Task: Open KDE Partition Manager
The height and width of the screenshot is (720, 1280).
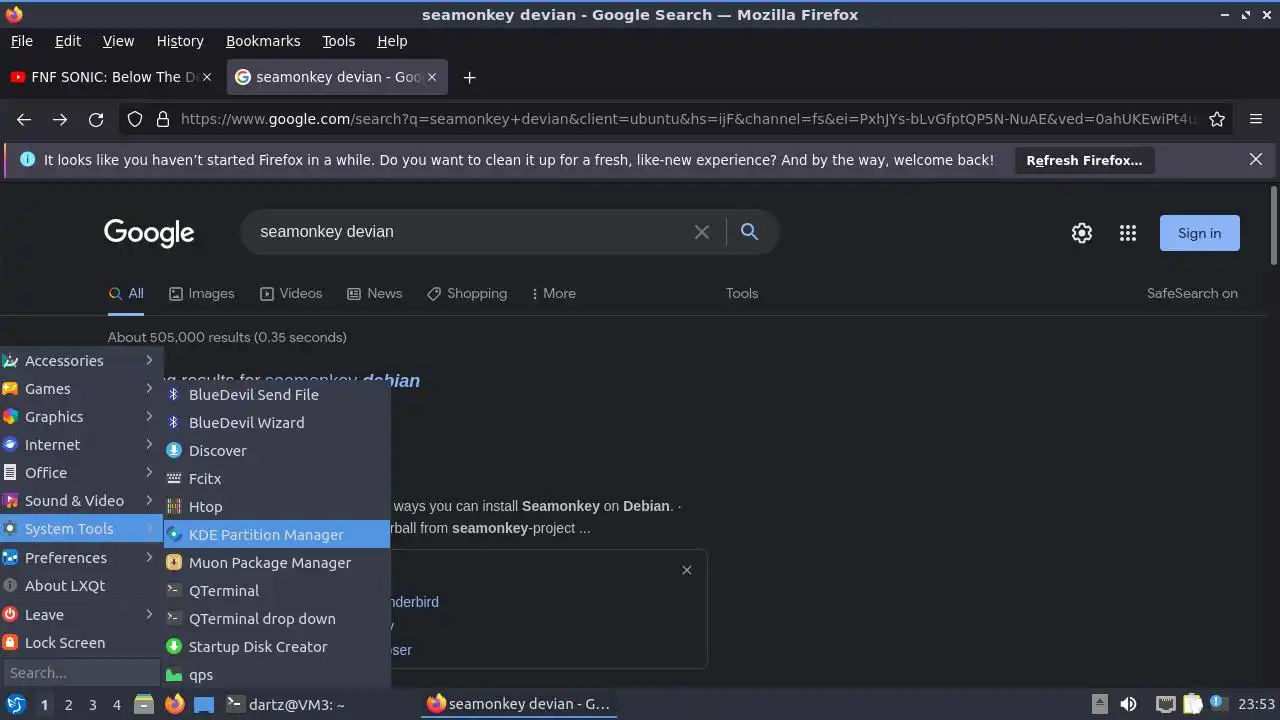Action: click(x=277, y=535)
